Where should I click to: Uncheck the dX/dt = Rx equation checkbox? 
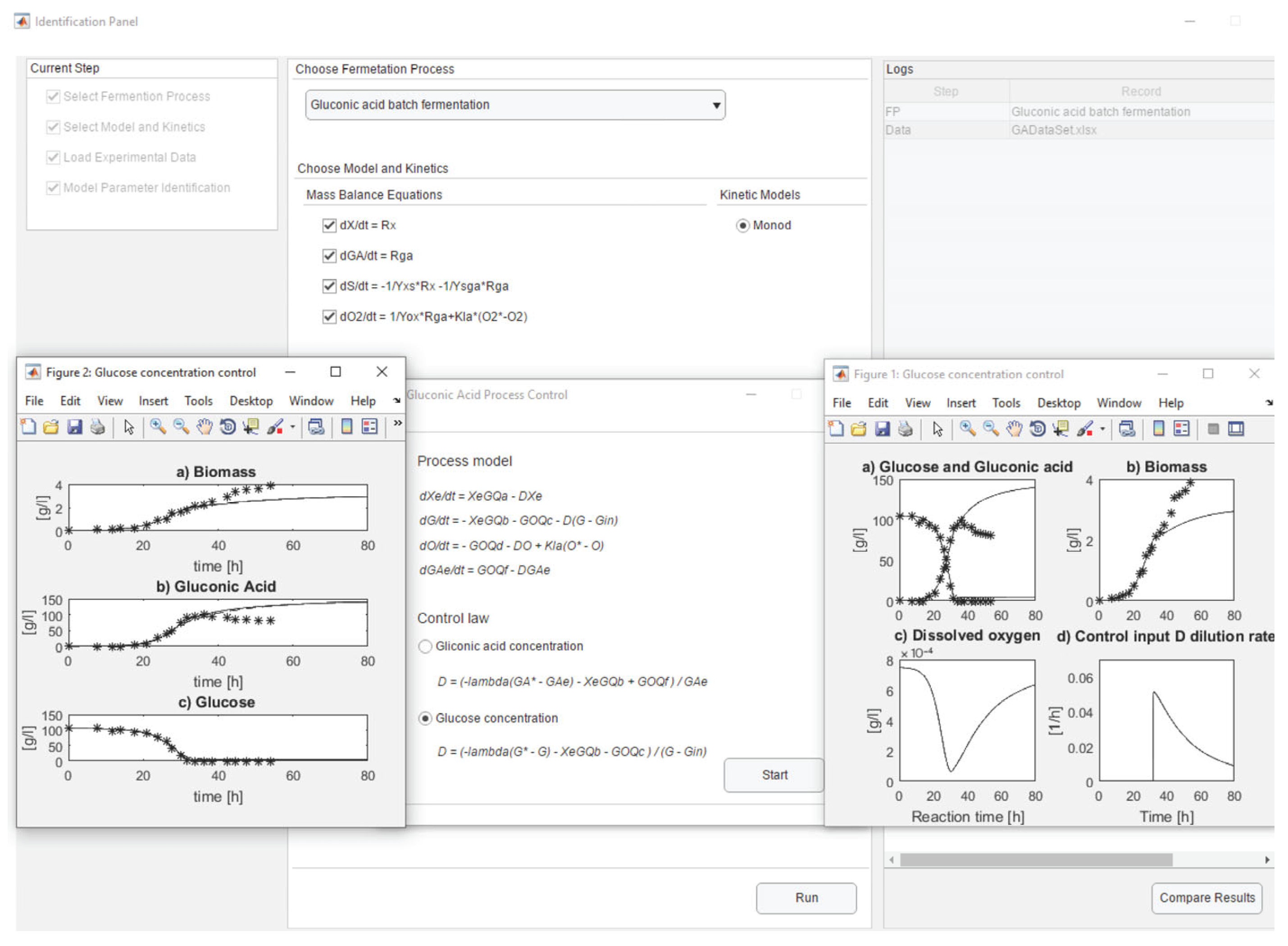[329, 226]
